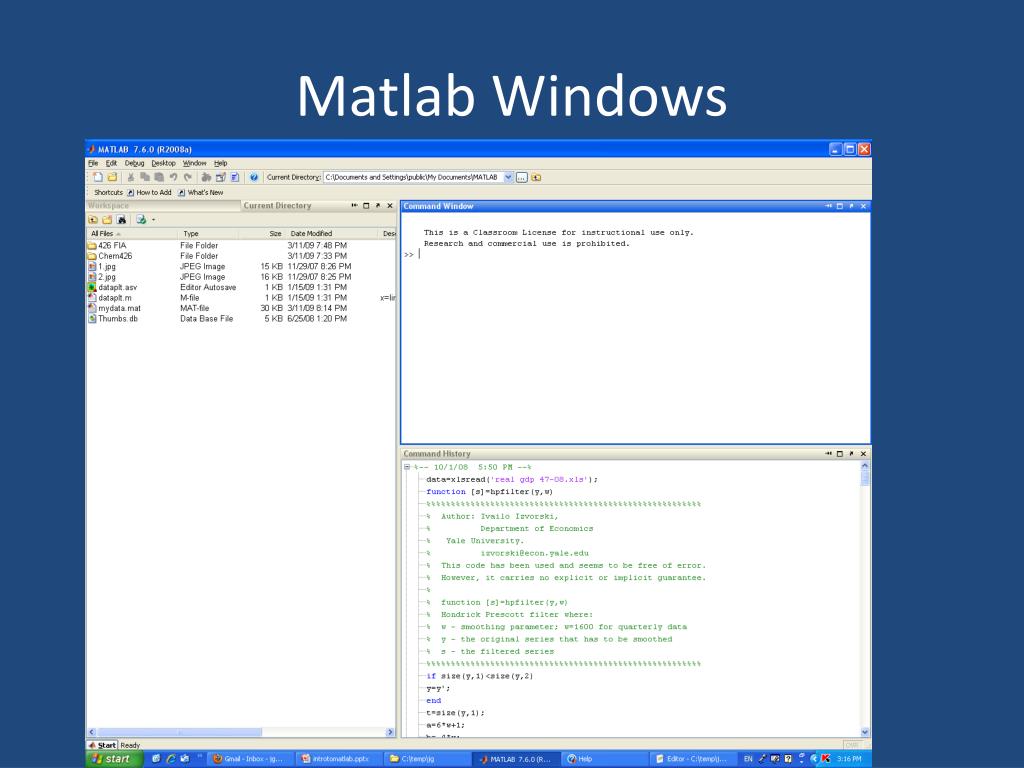Screen dimensions: 1024x768
Task: Minimize the Command History panel
Action: click(828, 453)
